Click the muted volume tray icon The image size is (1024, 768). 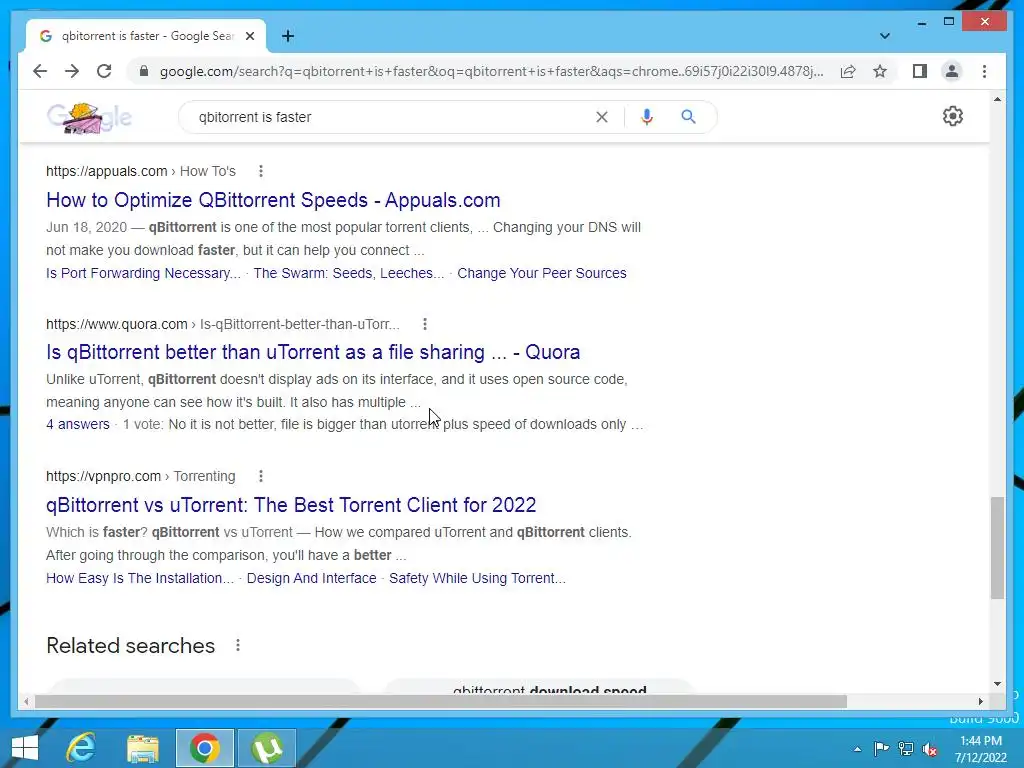tap(930, 749)
